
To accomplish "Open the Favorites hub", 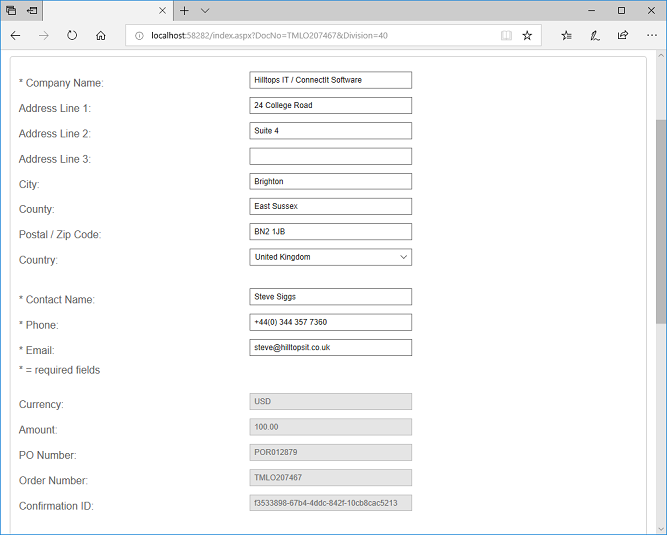I will coord(566,35).
